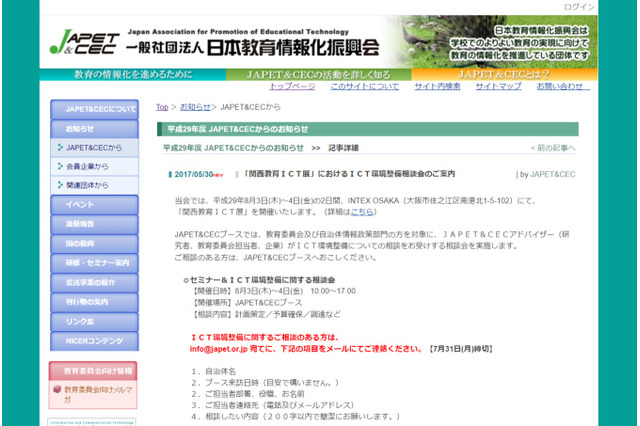640x426 pixels.
Task: Select 関連団体から in the sidebar
Action: coord(94,185)
